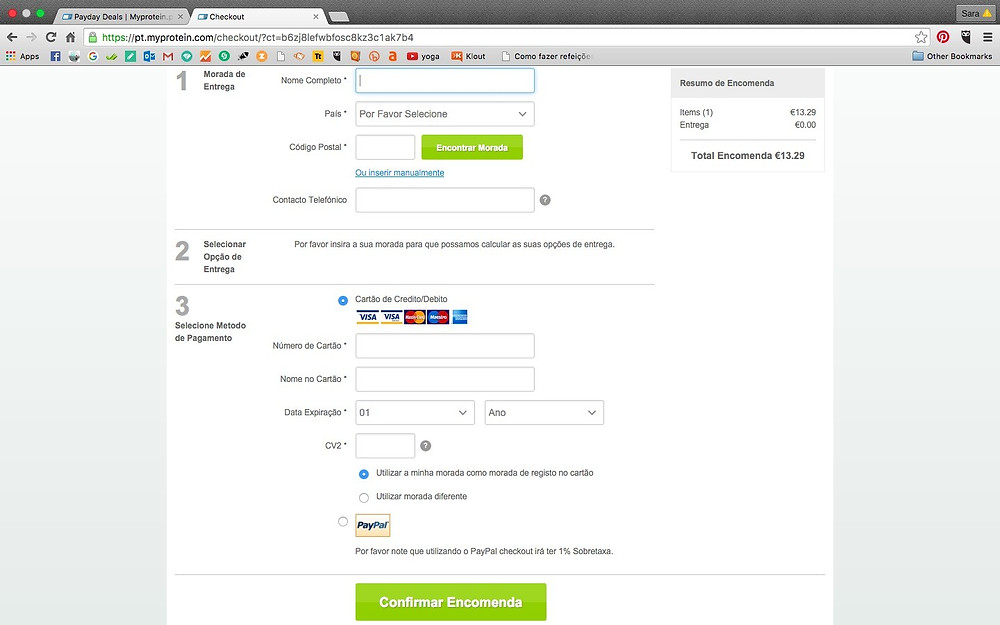Click Ou inserir manualmente link

(399, 173)
